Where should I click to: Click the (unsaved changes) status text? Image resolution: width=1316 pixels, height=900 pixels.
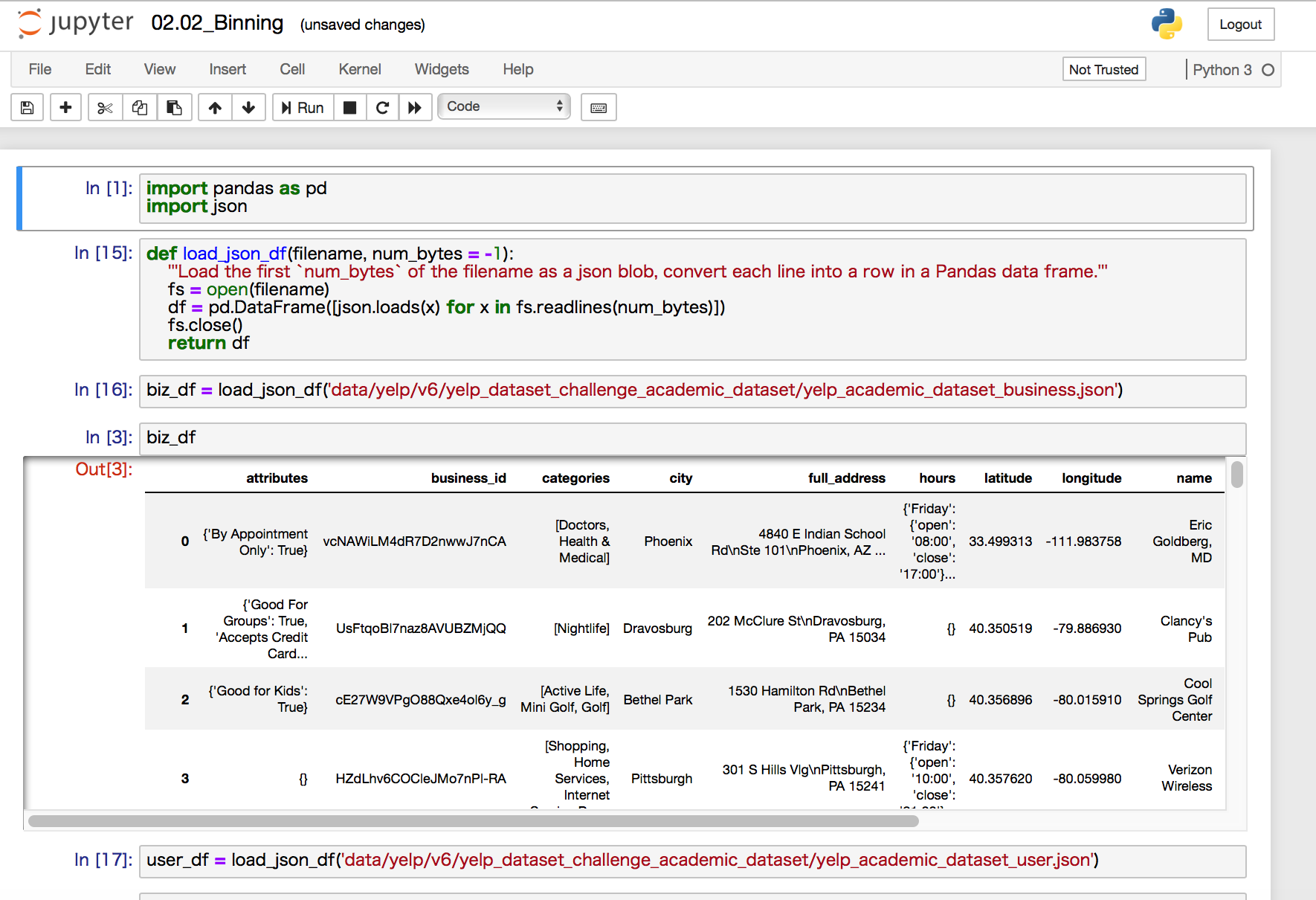(x=363, y=25)
